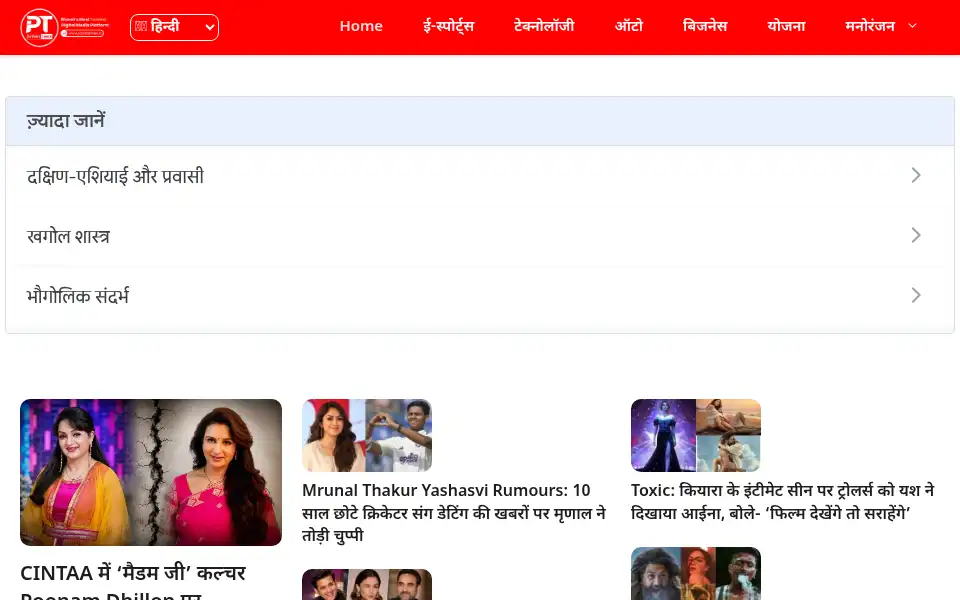Open CINTAA article large thumbnail
Image resolution: width=960 pixels, height=600 pixels.
pyautogui.click(x=151, y=473)
